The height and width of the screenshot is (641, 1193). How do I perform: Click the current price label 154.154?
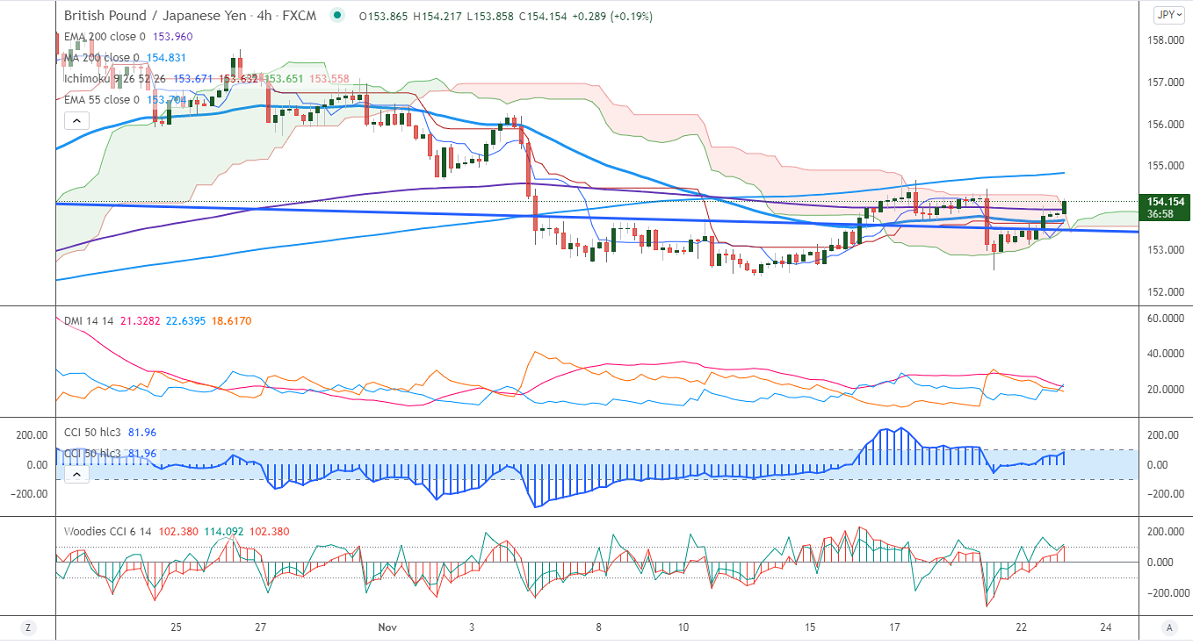tap(1166, 202)
